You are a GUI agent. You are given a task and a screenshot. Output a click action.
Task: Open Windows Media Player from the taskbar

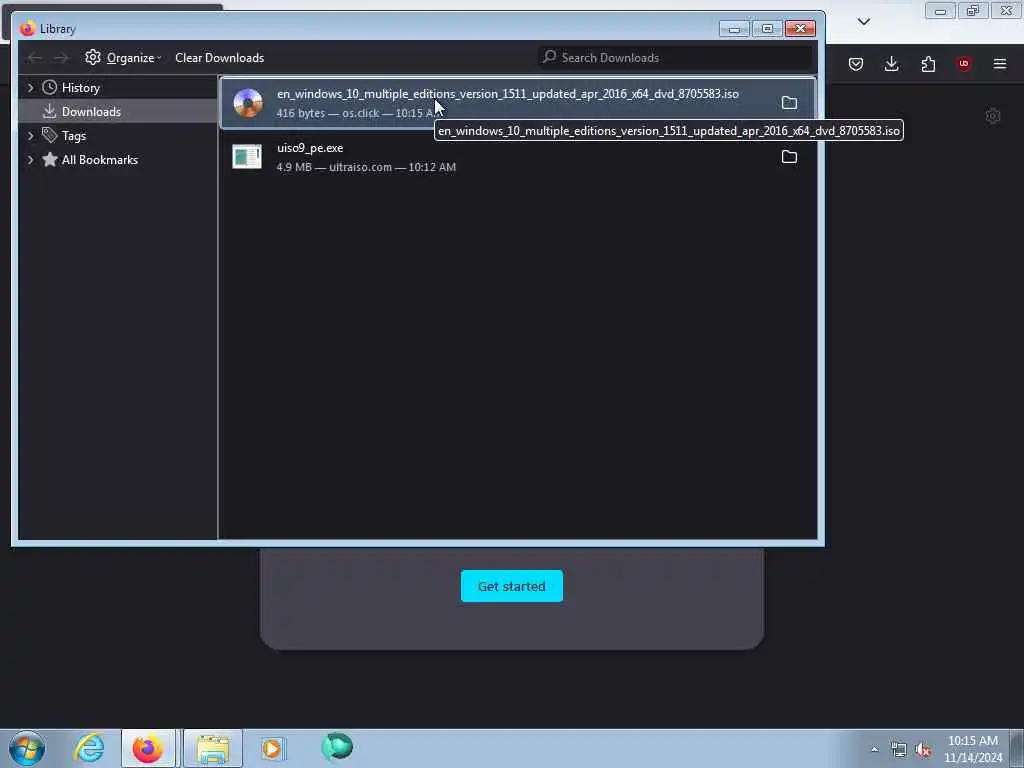click(272, 748)
